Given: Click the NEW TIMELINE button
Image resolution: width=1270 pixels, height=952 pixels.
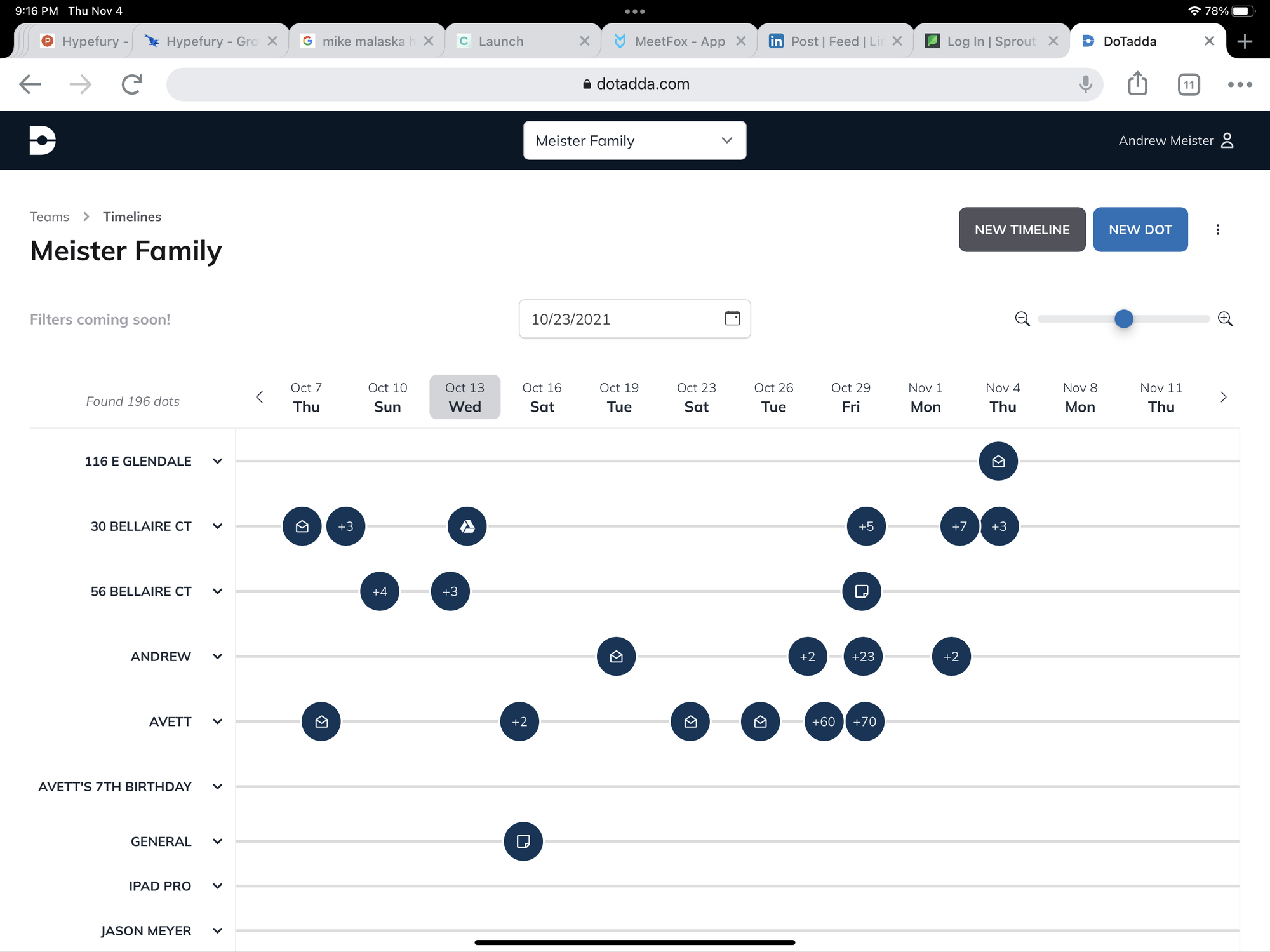Looking at the screenshot, I should [1022, 230].
